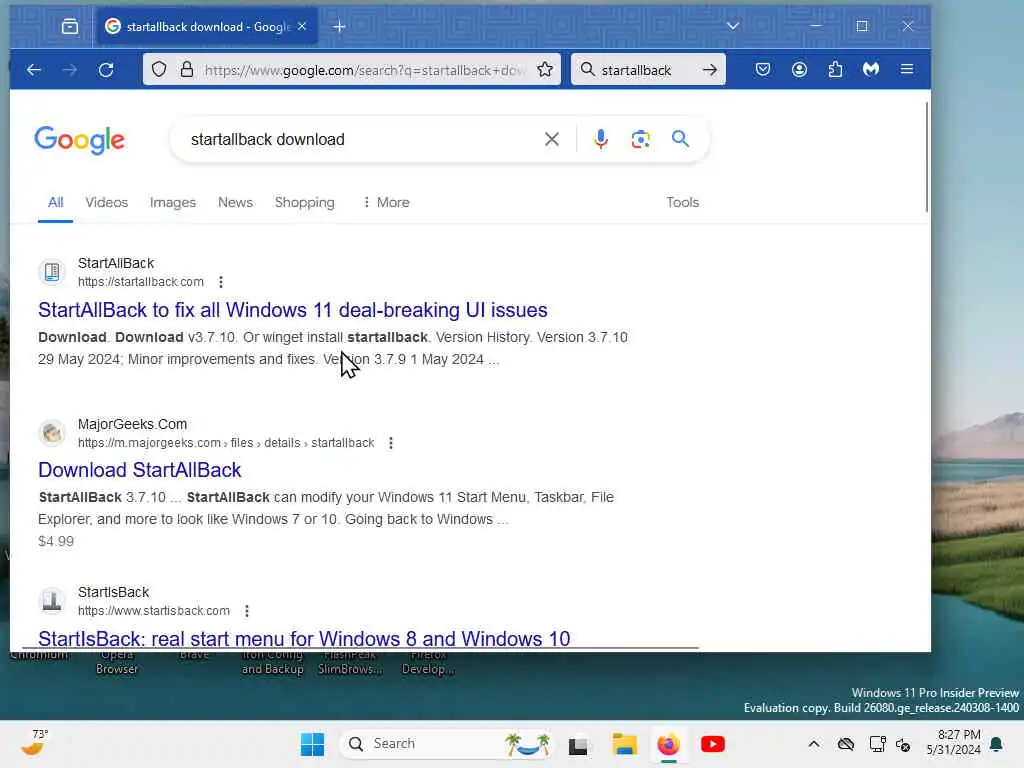Expand the list all tabs chevron

[733, 26]
